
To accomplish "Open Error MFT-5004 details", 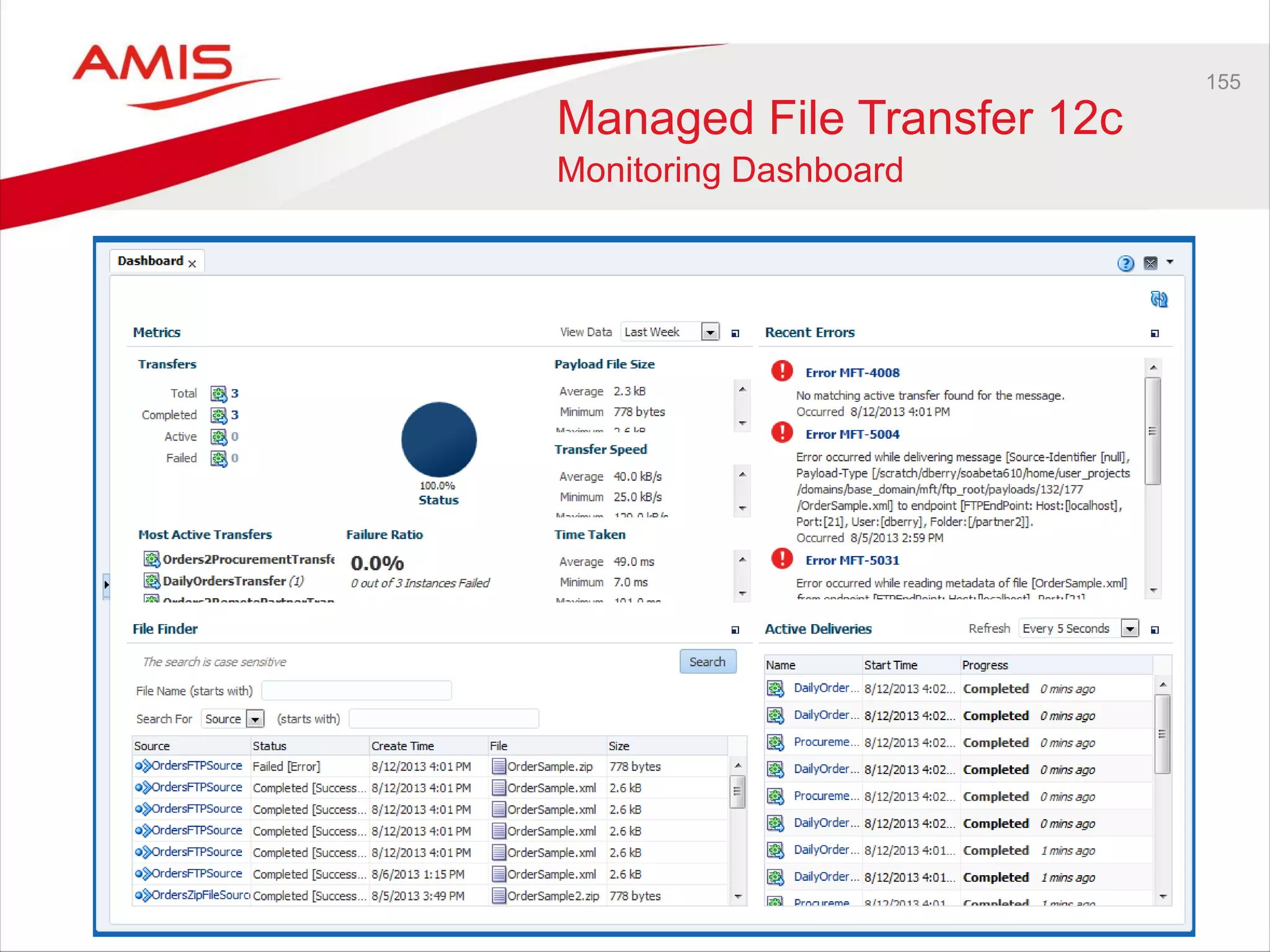I will point(853,434).
